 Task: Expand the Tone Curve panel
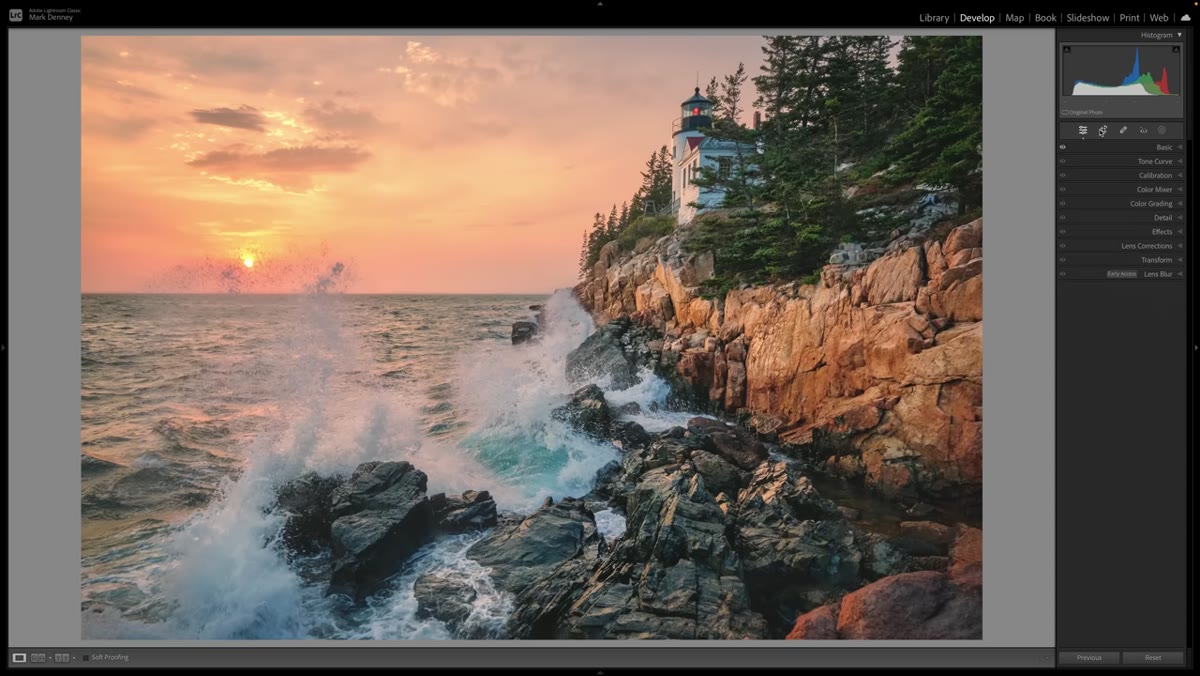[x=1180, y=161]
